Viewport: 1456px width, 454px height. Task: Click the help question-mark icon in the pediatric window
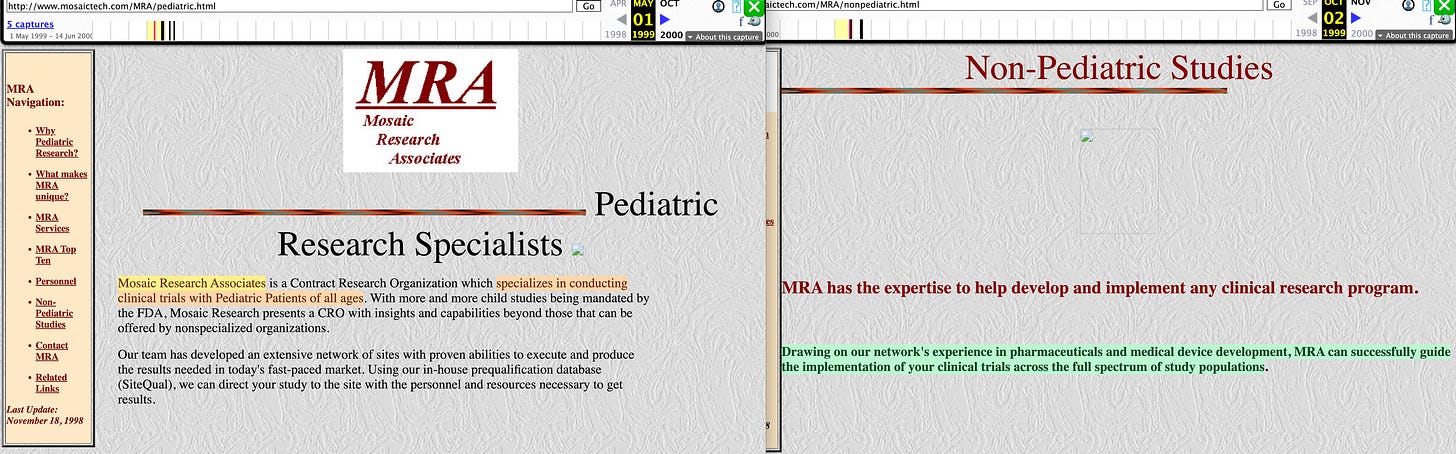click(737, 6)
